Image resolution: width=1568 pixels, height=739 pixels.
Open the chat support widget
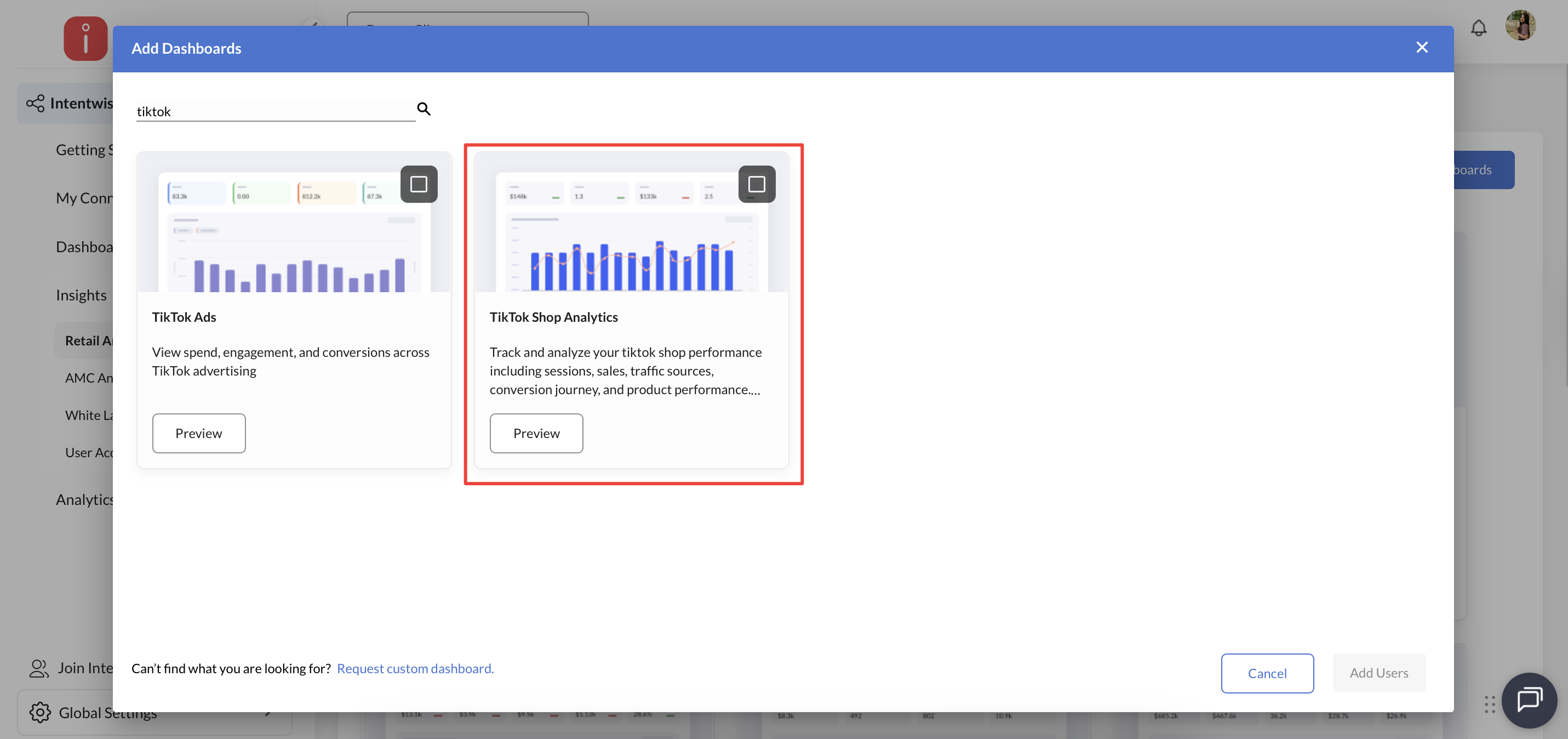[x=1529, y=700]
